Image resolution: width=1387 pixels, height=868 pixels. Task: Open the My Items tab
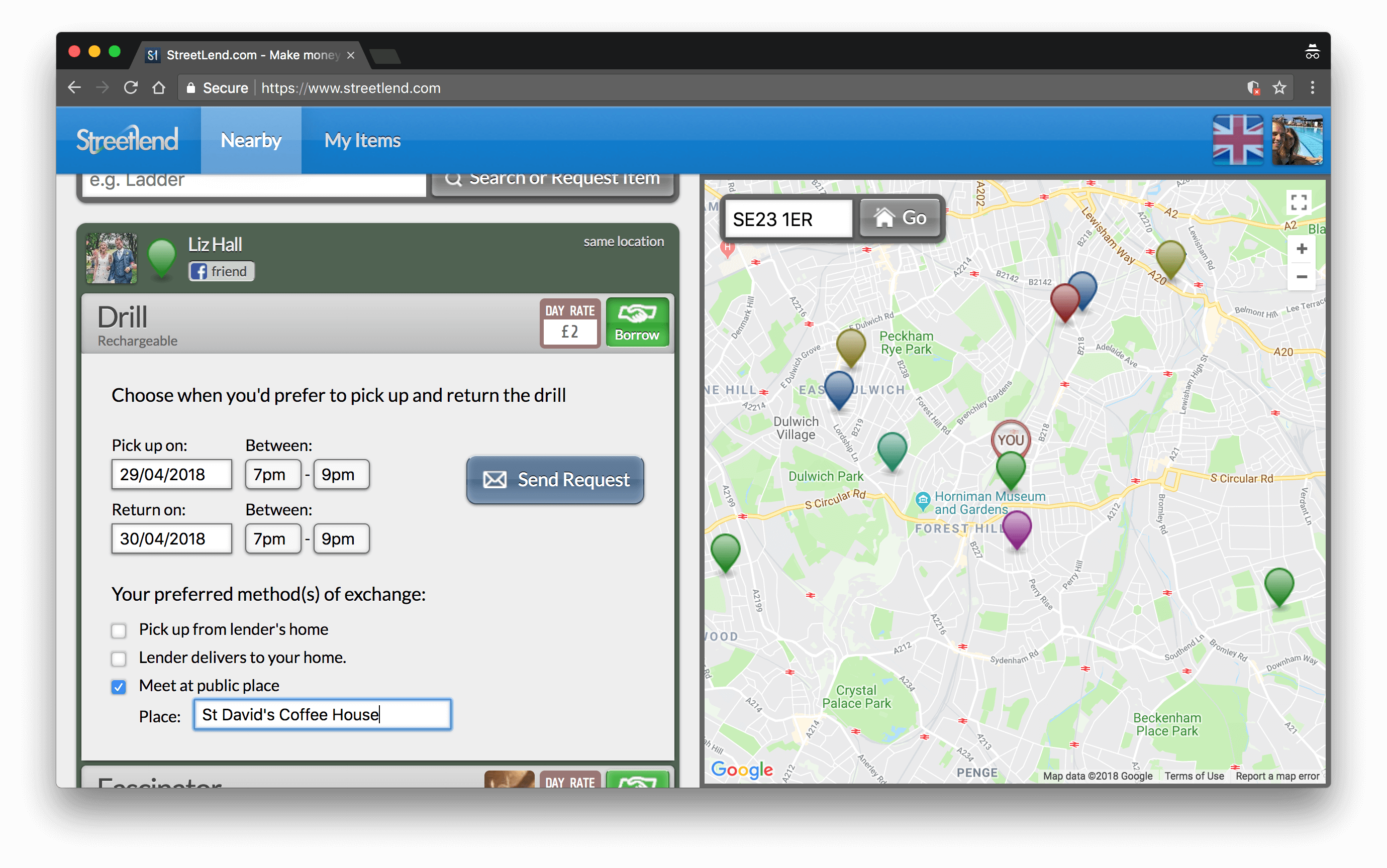[x=362, y=140]
